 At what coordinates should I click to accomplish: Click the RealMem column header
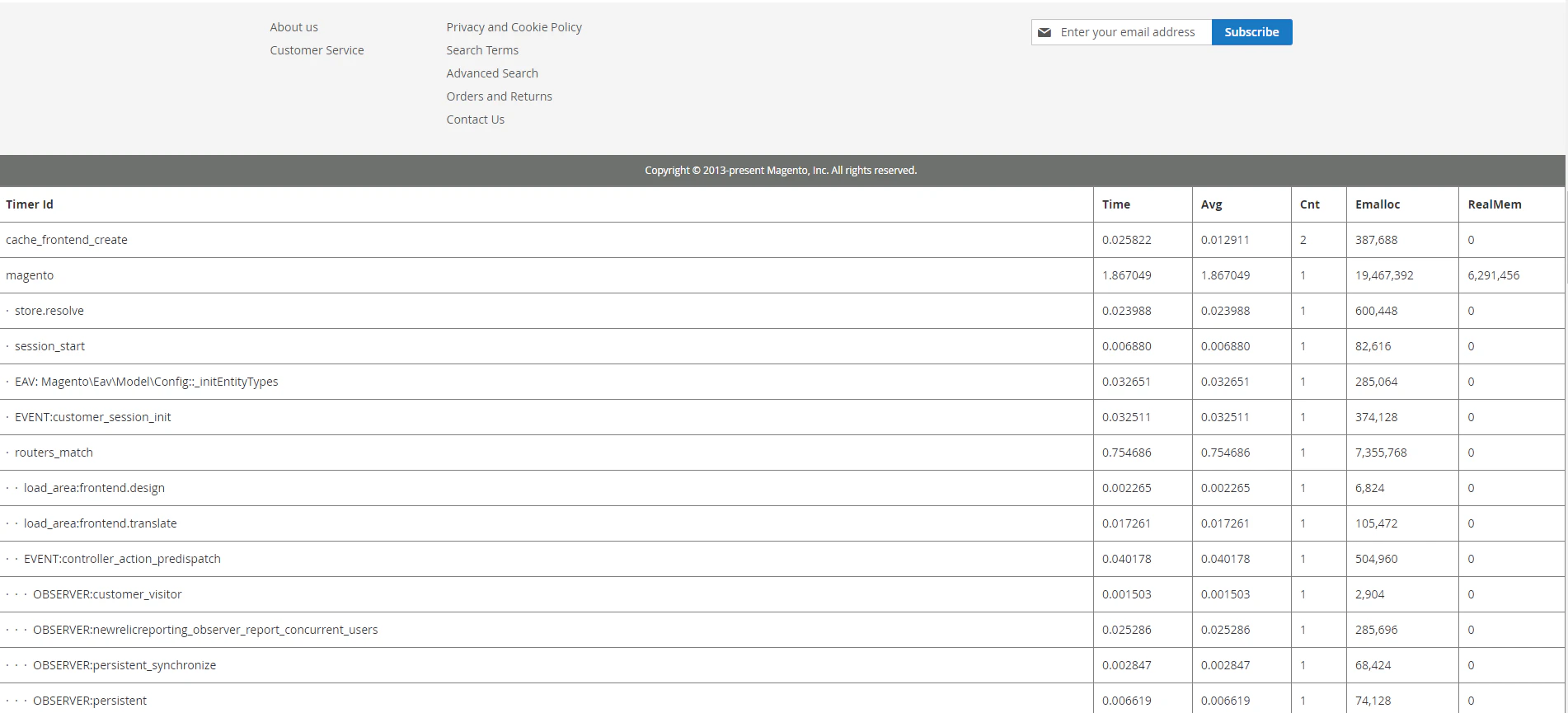click(1495, 204)
